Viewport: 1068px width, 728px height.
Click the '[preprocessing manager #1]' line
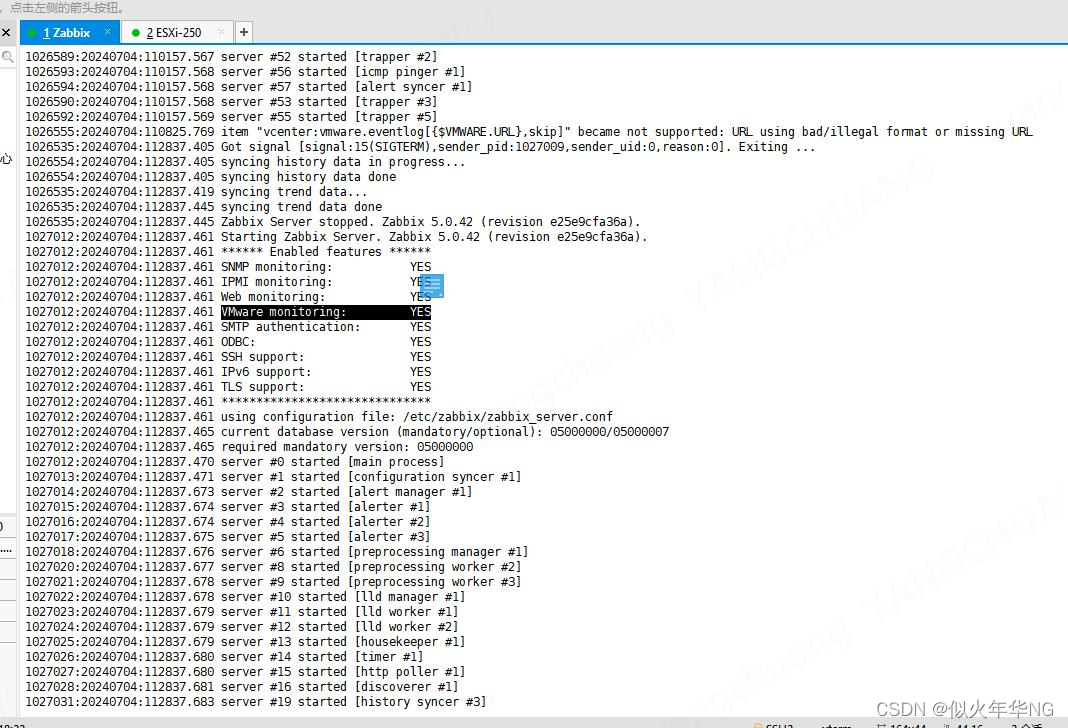coord(277,552)
